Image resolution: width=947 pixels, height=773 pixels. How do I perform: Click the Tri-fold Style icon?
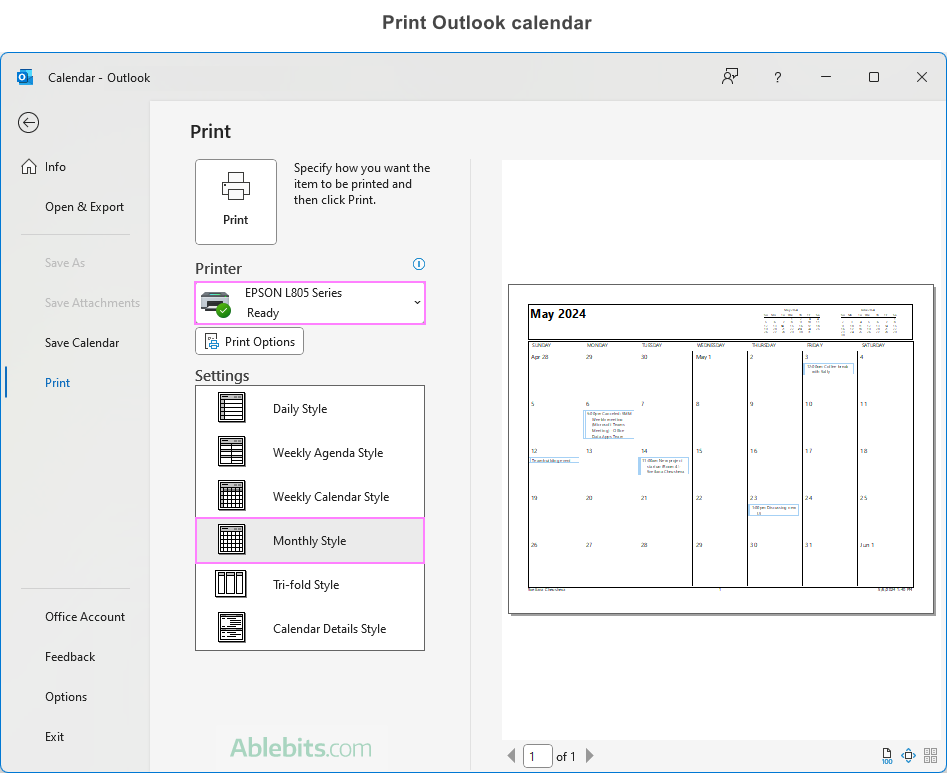click(x=231, y=584)
